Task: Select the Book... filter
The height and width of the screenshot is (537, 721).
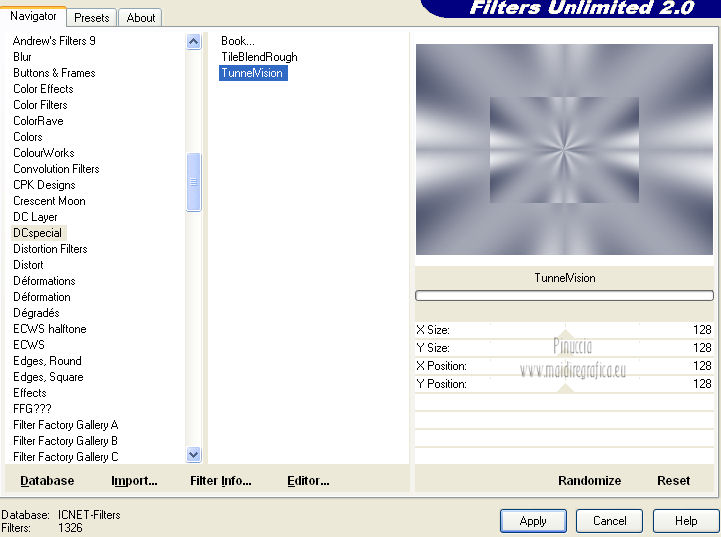Action: tap(238, 41)
